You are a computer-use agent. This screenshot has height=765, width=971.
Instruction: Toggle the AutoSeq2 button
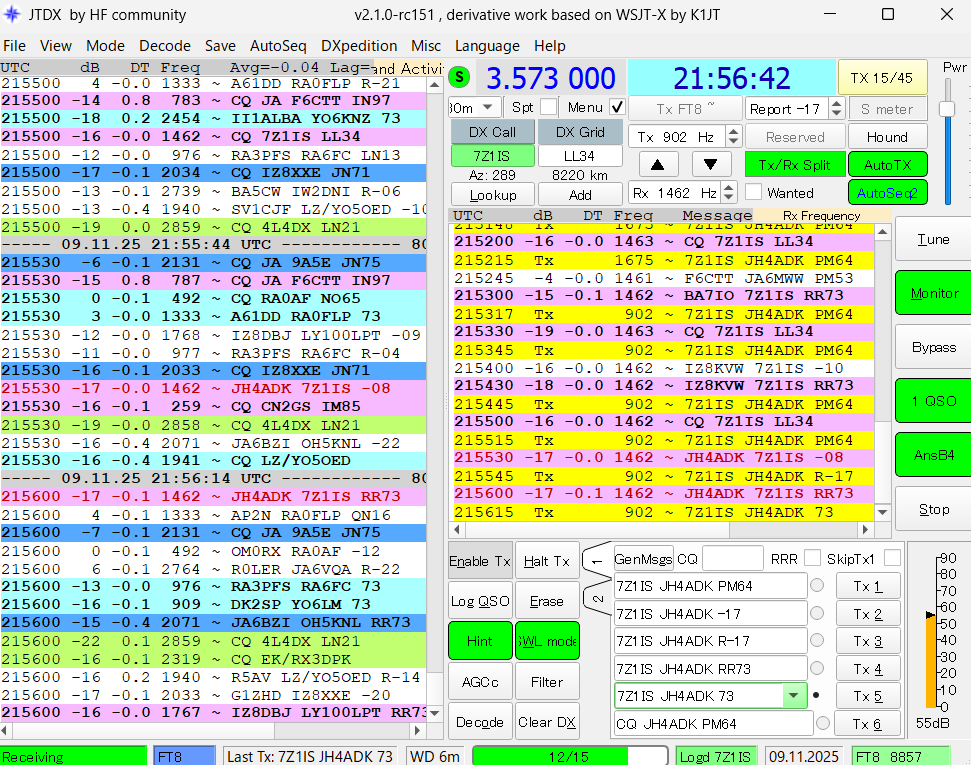point(887,192)
